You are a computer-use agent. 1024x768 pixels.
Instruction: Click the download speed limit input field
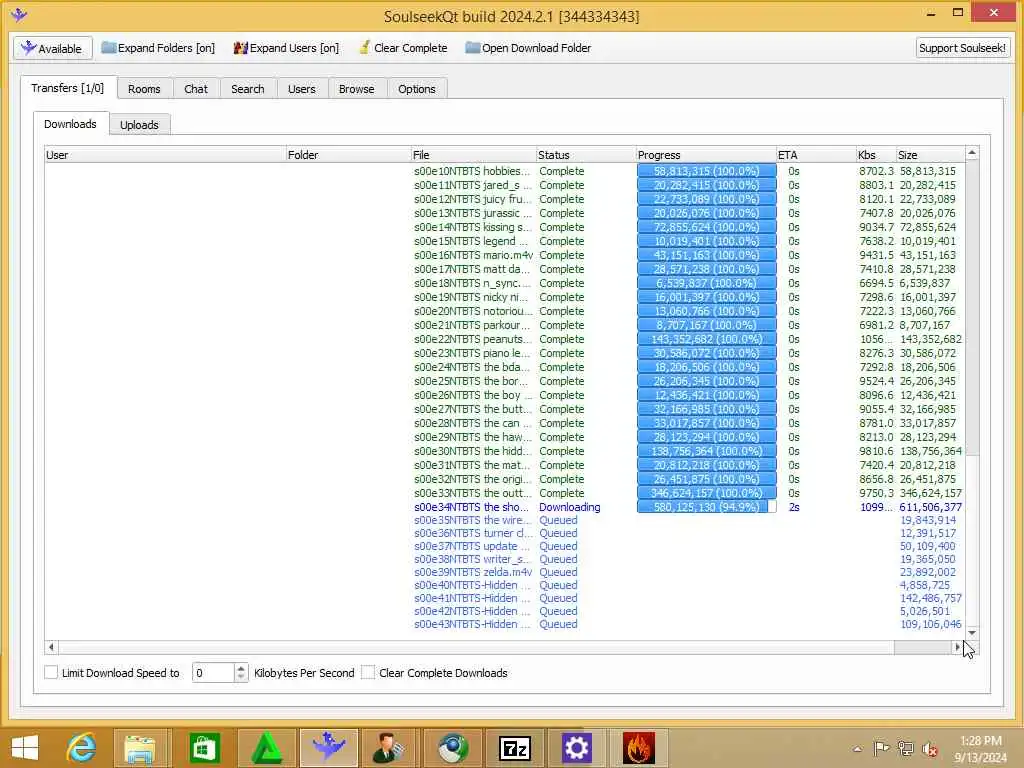[214, 673]
